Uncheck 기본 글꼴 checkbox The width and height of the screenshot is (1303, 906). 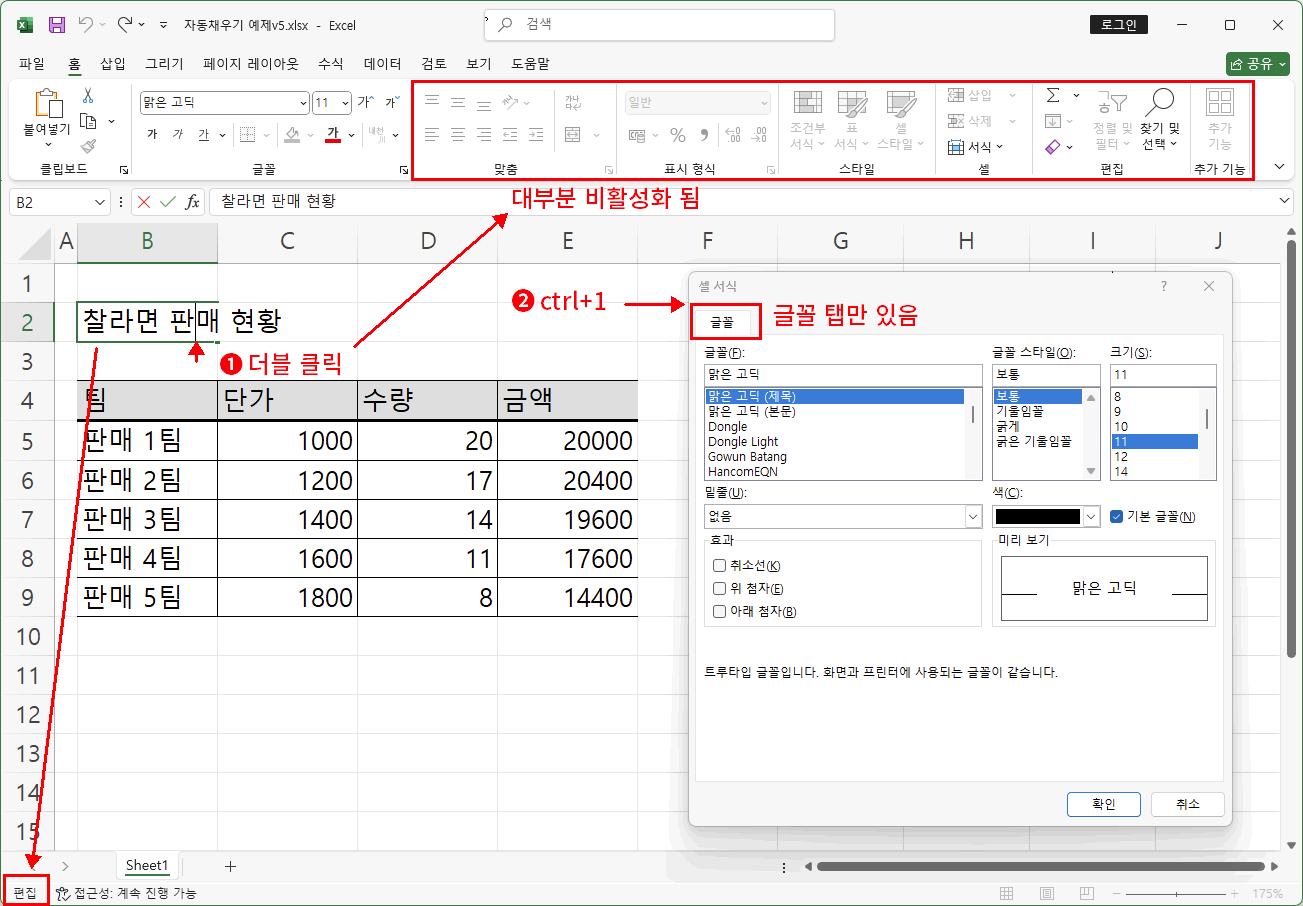(x=1117, y=517)
